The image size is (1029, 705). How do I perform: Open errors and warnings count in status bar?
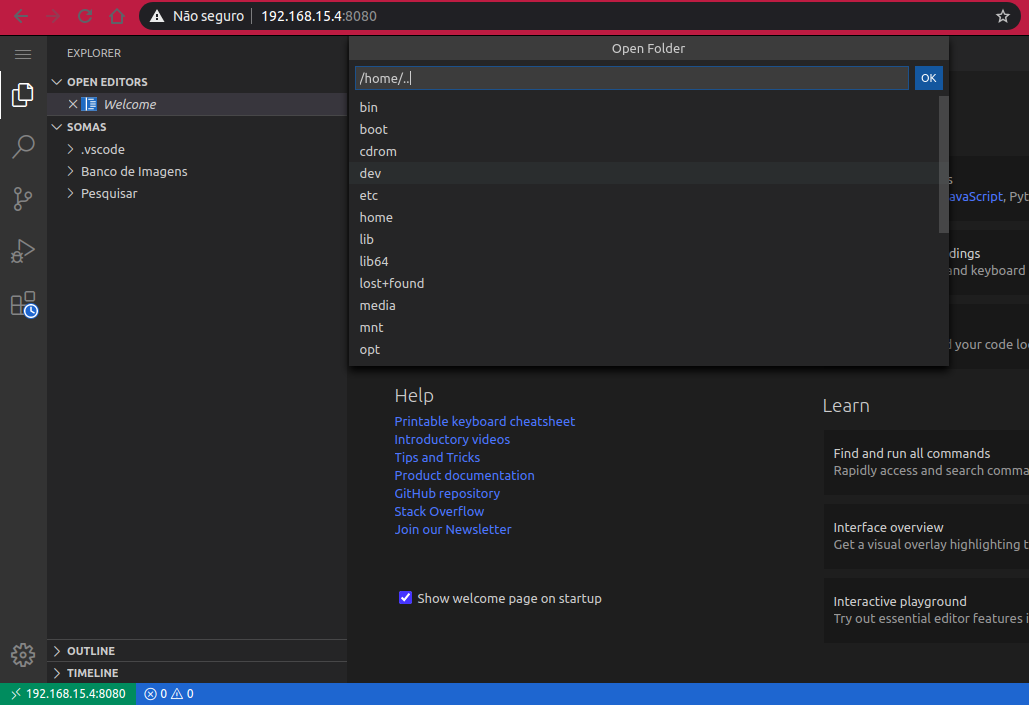coord(169,694)
